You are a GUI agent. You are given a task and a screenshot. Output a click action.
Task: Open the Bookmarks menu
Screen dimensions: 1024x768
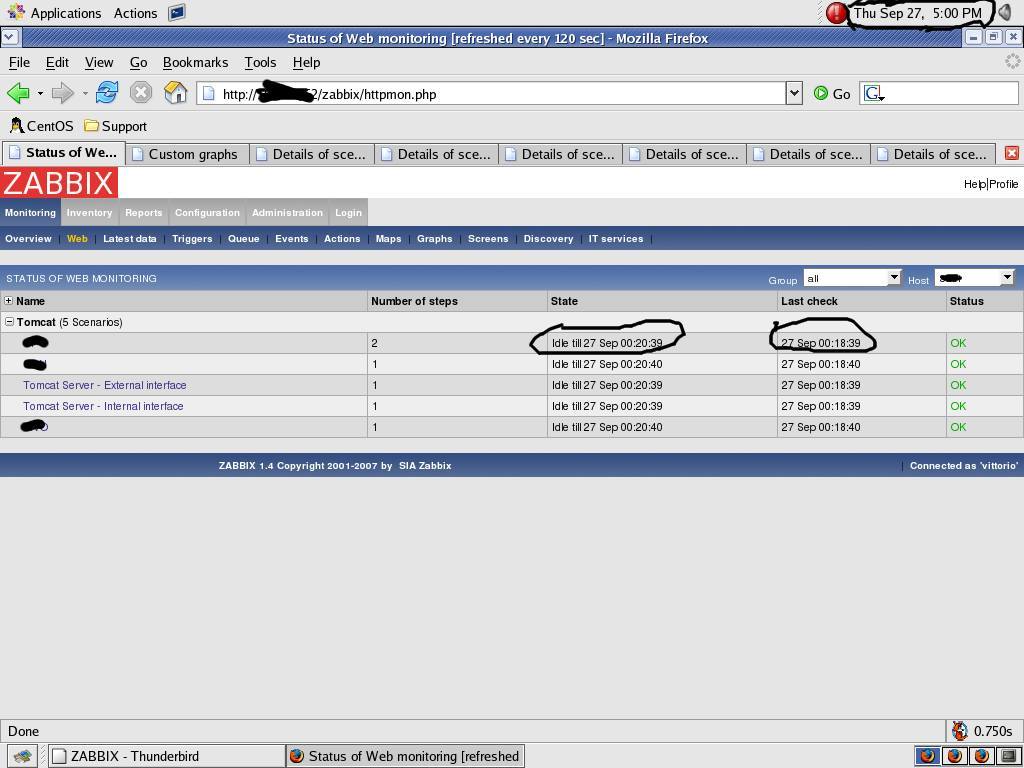[x=195, y=63]
